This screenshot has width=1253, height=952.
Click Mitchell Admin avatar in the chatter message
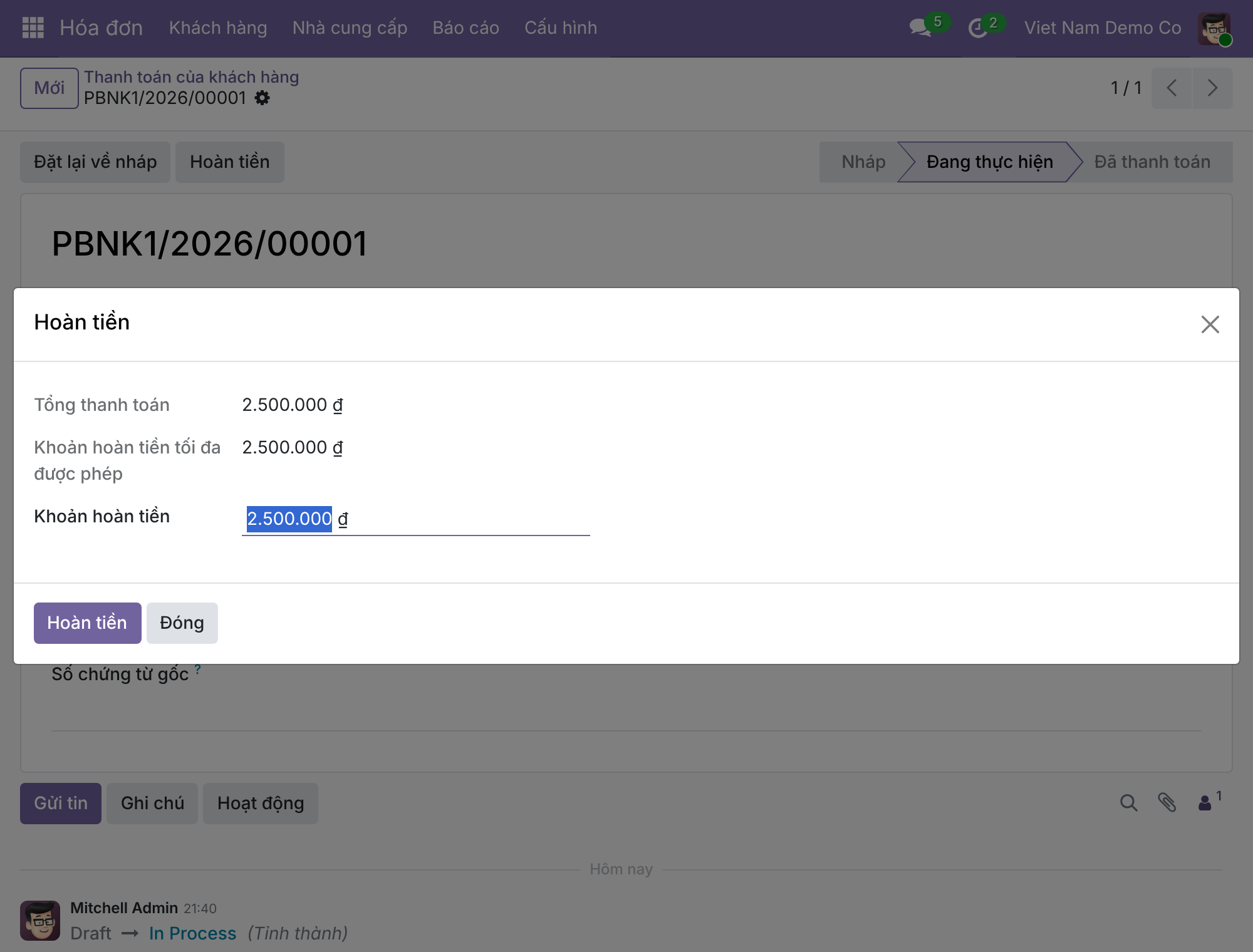40,920
